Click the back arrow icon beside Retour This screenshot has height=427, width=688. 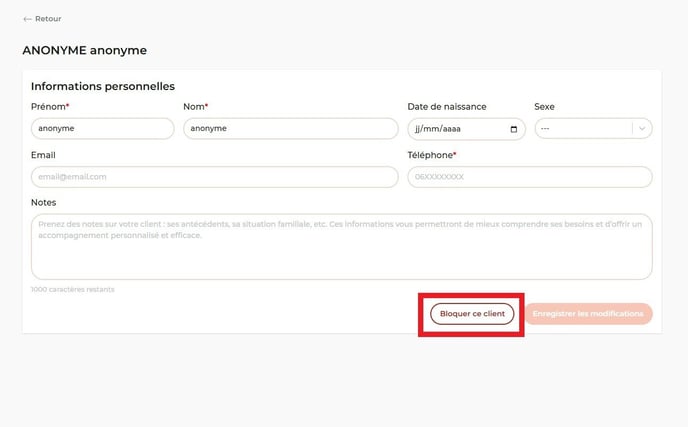[x=27, y=19]
